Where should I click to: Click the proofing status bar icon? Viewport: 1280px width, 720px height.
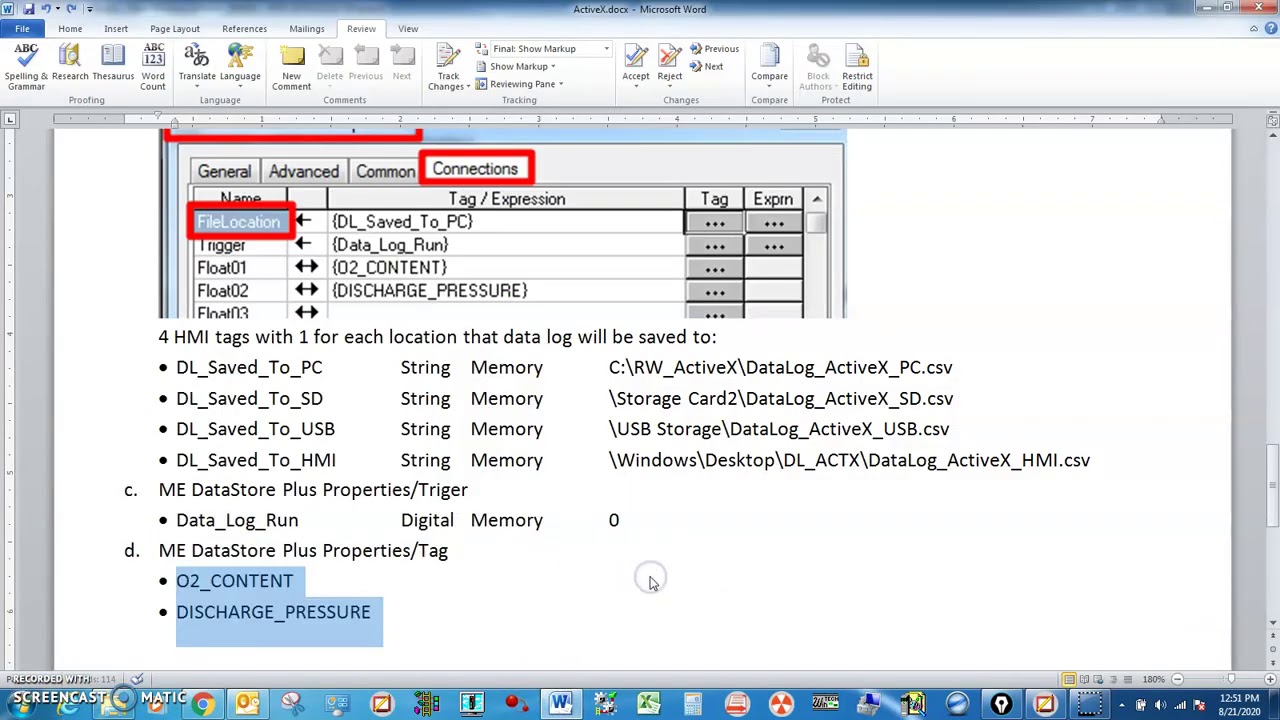136,680
